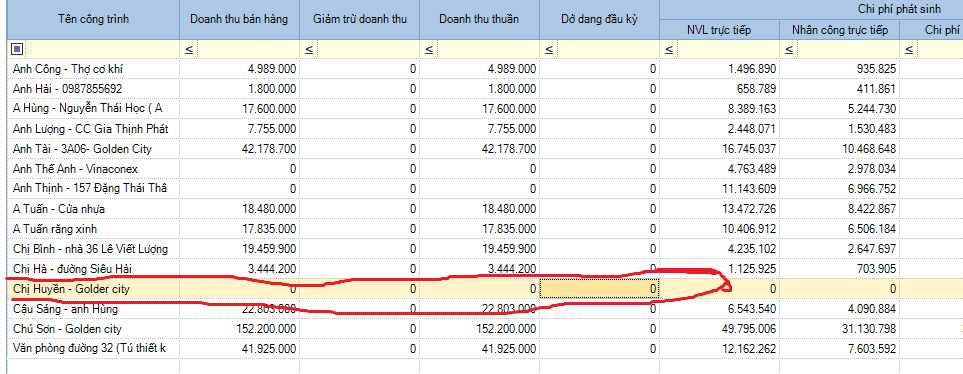Click Nhân công cell 7.603.592
963x374 pixels.
coord(839,349)
